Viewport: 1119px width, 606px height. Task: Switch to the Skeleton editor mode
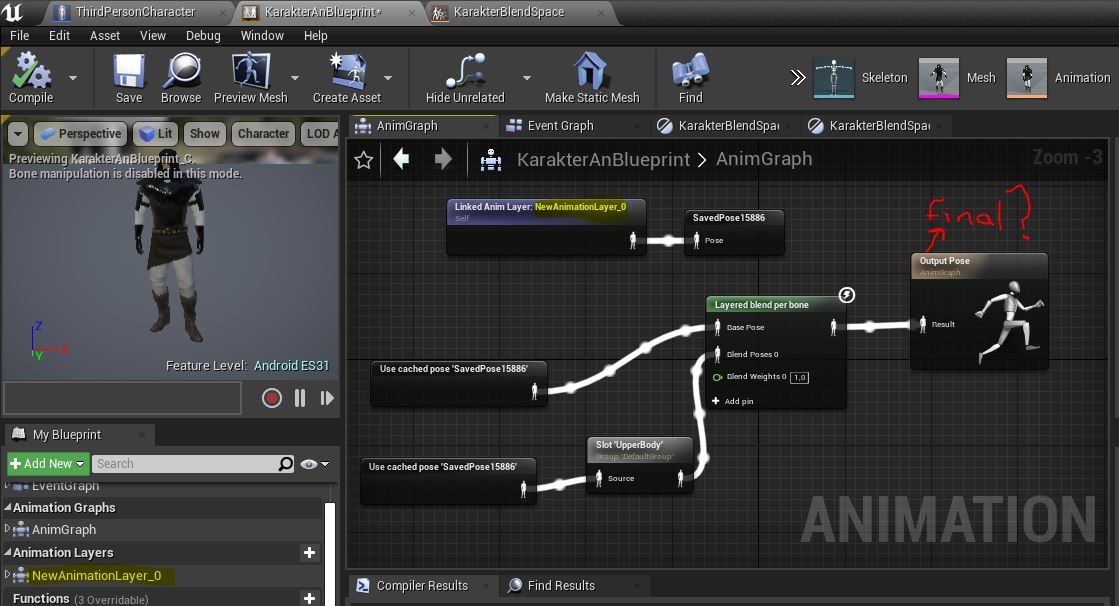coord(861,78)
